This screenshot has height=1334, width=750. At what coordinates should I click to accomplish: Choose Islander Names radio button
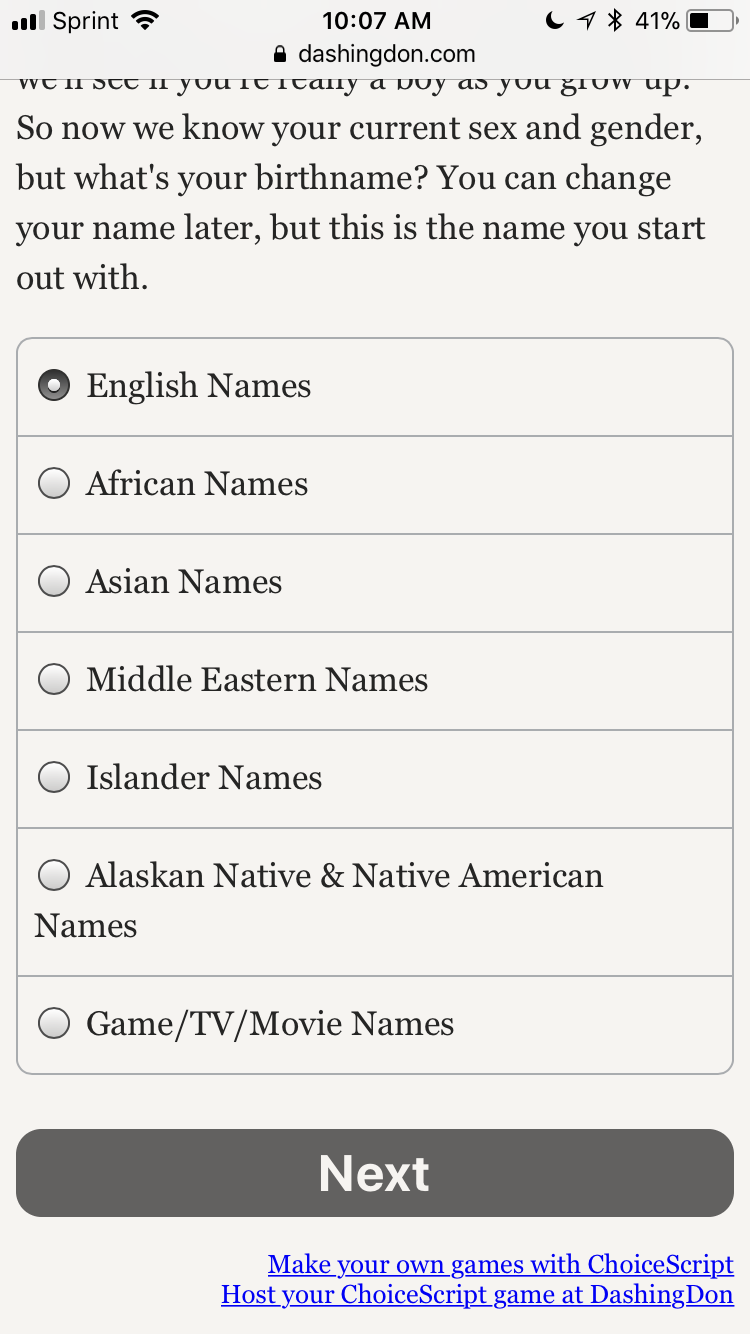54,778
